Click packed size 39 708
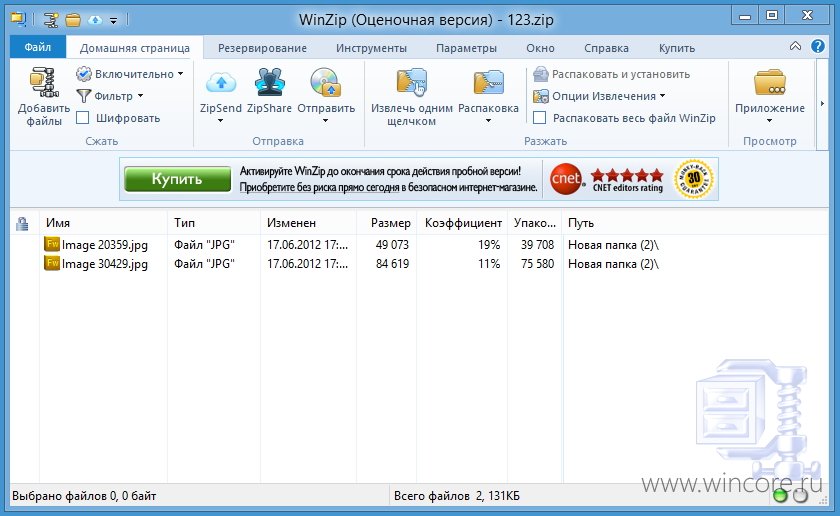The image size is (840, 516). coord(537,245)
